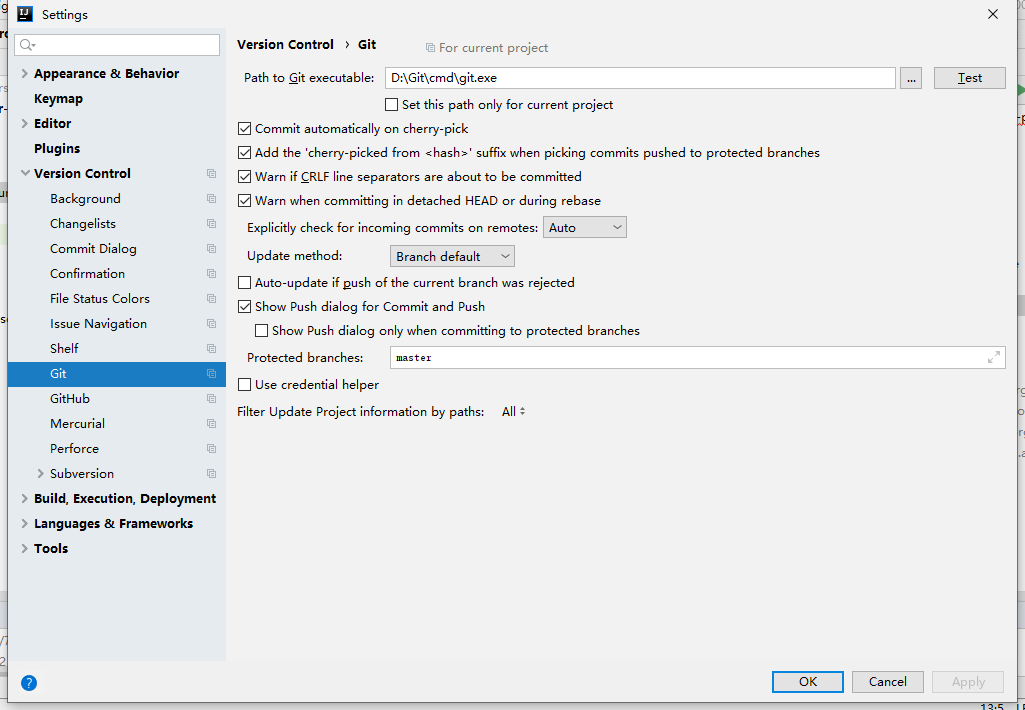
Task: Open the Background settings page
Action: 86,199
